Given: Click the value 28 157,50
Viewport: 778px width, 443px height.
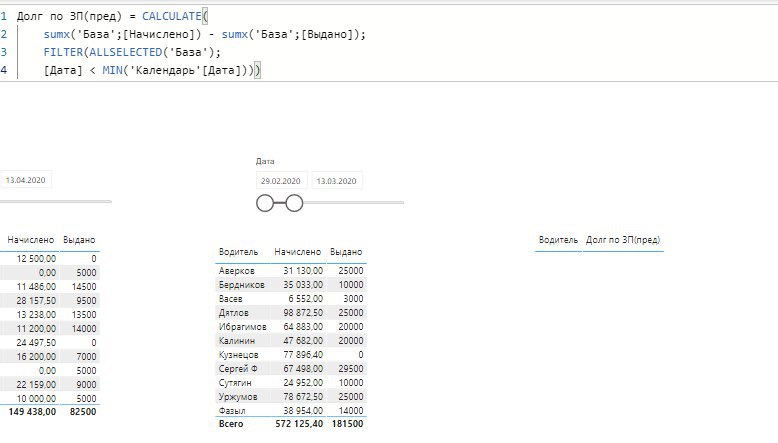Looking at the screenshot, I should point(36,301).
